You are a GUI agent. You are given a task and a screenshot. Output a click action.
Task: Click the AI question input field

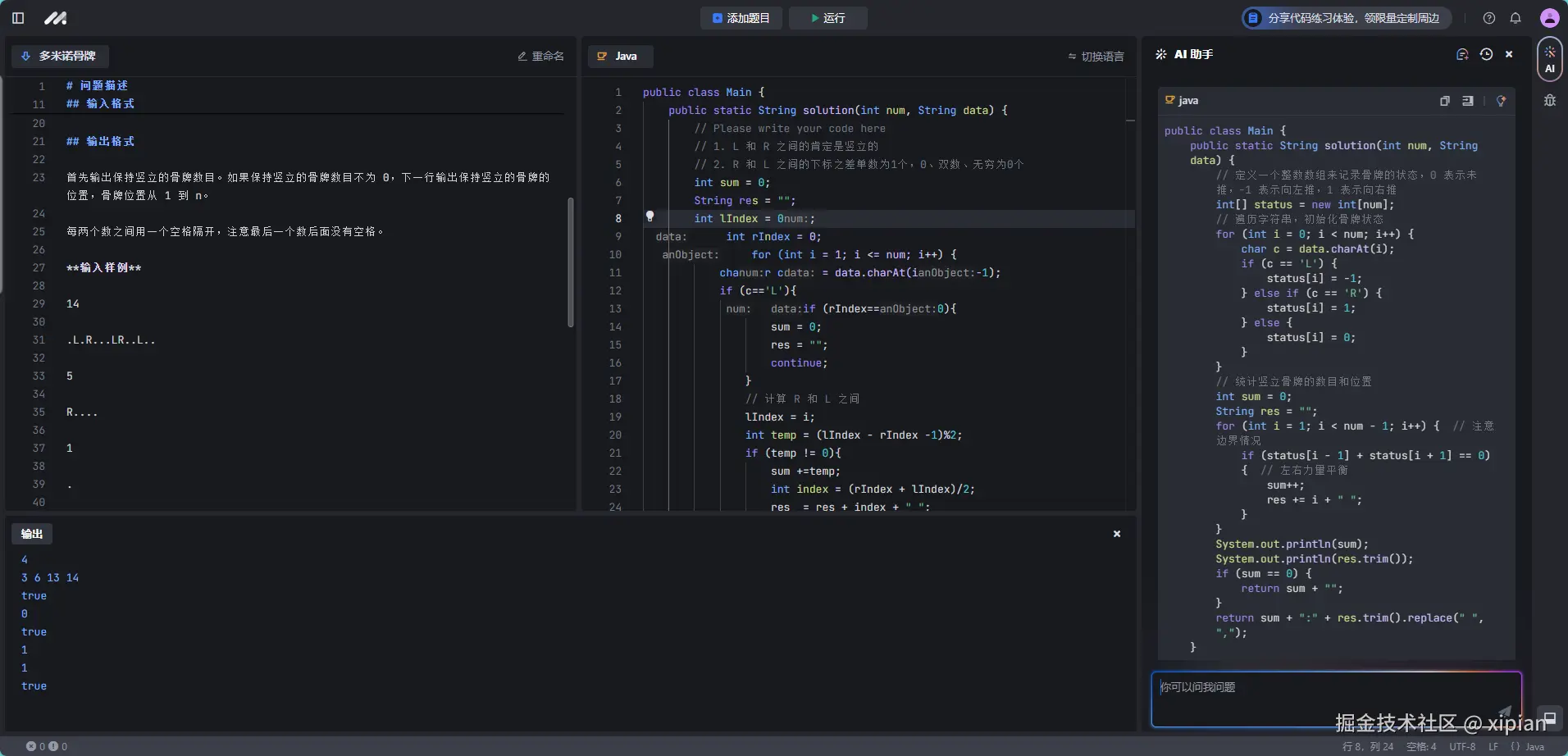[1335, 699]
